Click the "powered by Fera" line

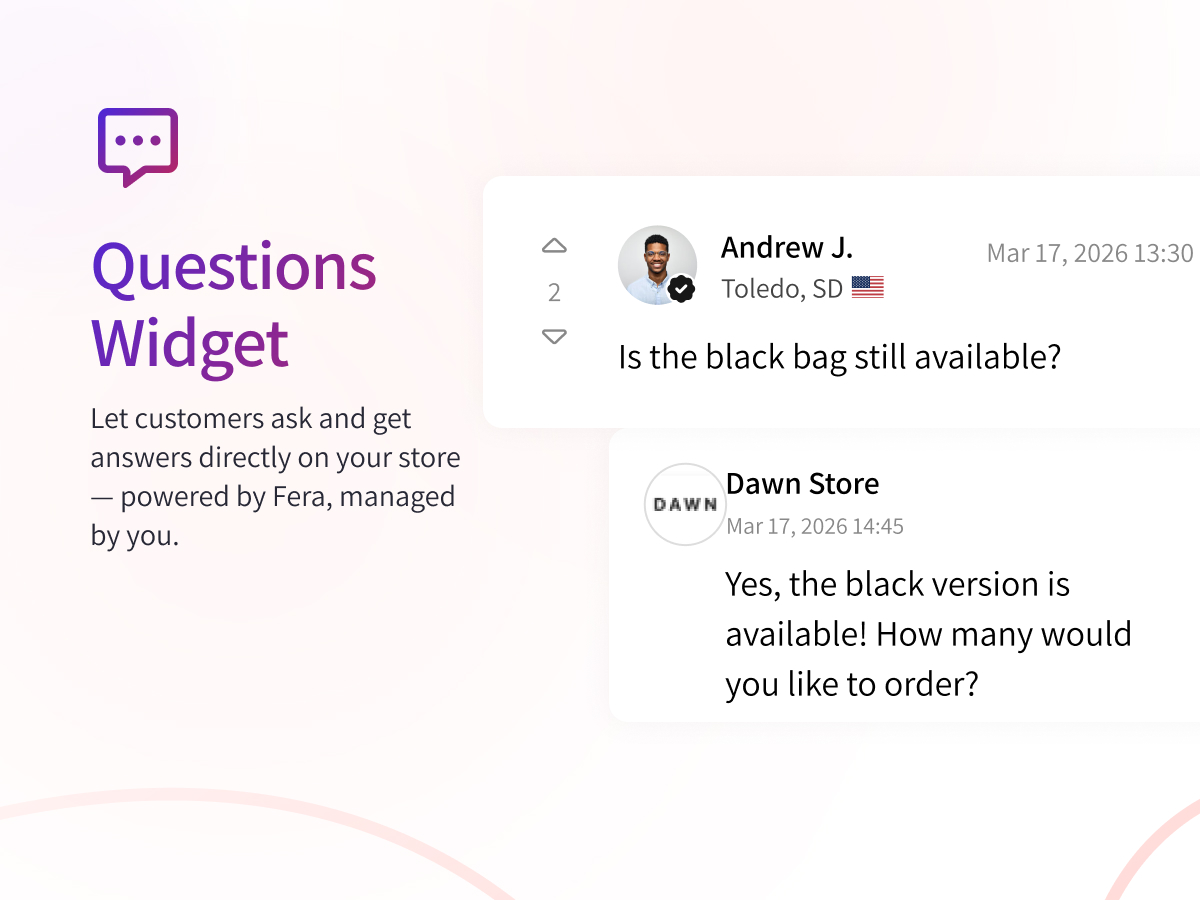tap(272, 497)
